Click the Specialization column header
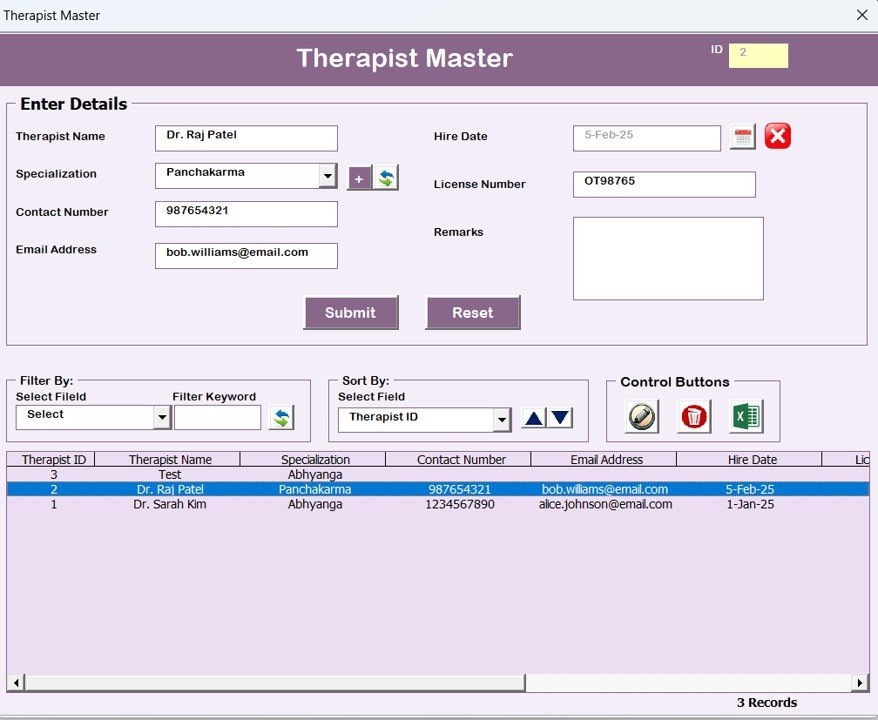The height and width of the screenshot is (720, 878). tap(314, 460)
